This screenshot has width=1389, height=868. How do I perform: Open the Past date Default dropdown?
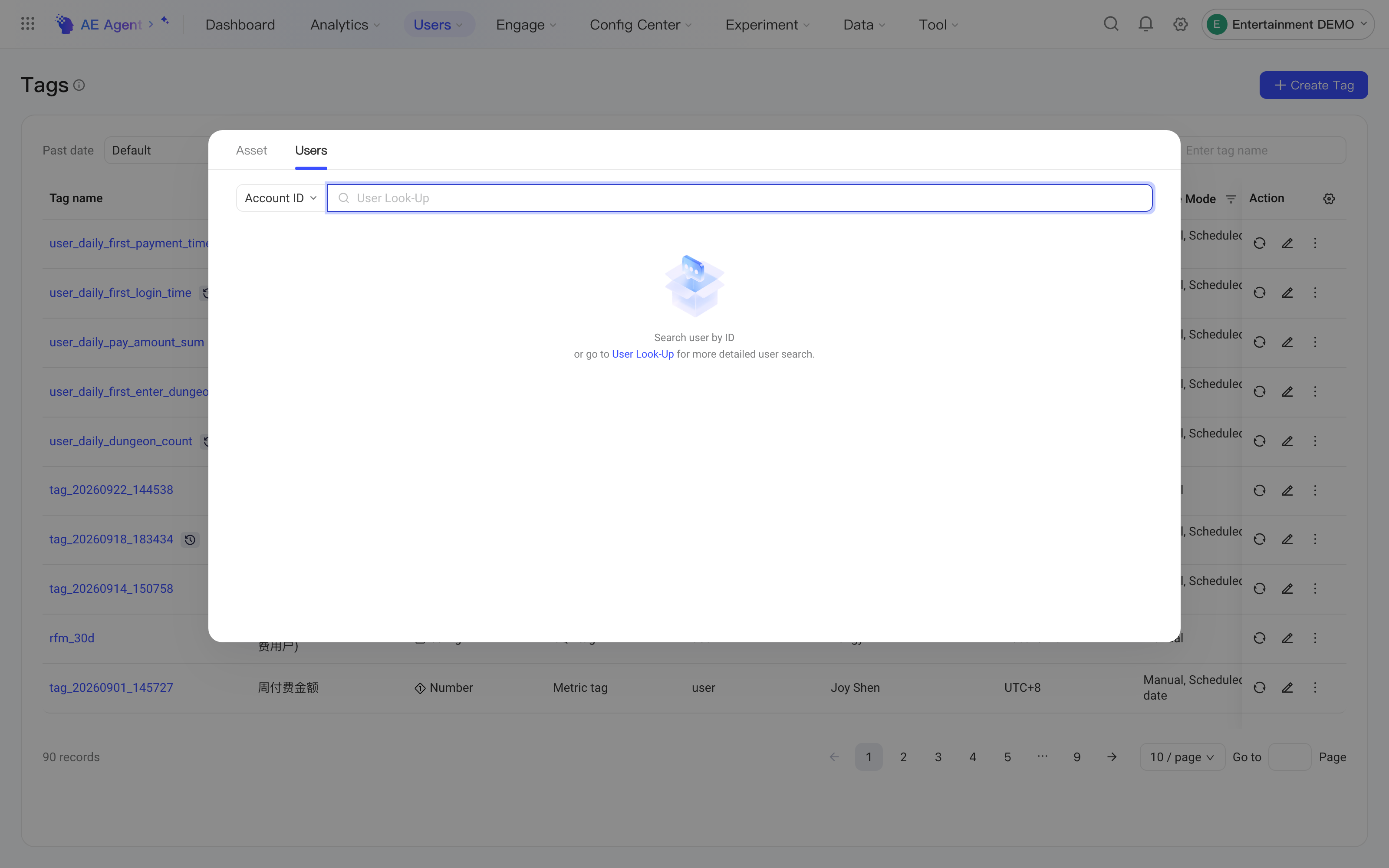pos(156,151)
